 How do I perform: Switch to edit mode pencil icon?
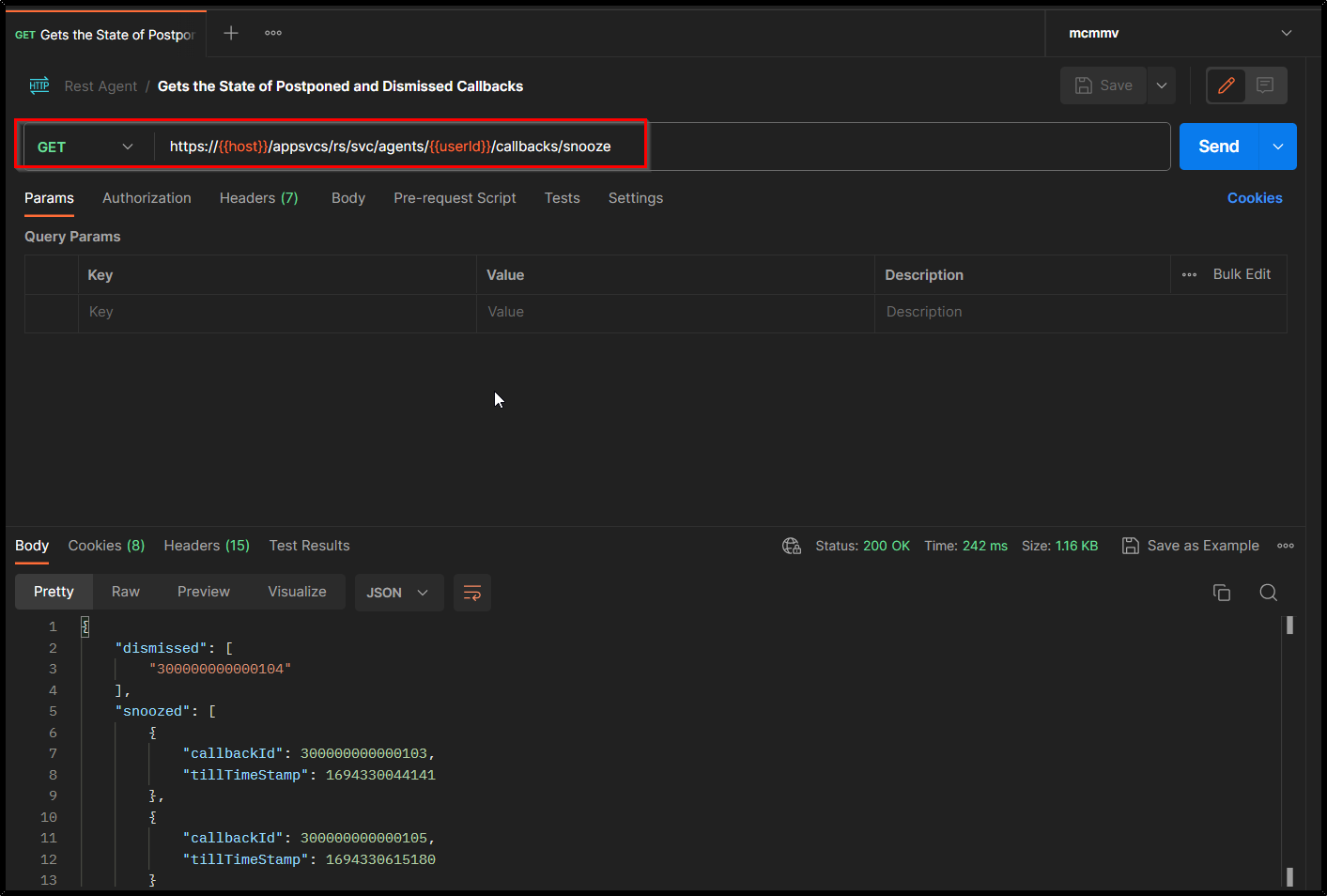(x=1227, y=85)
